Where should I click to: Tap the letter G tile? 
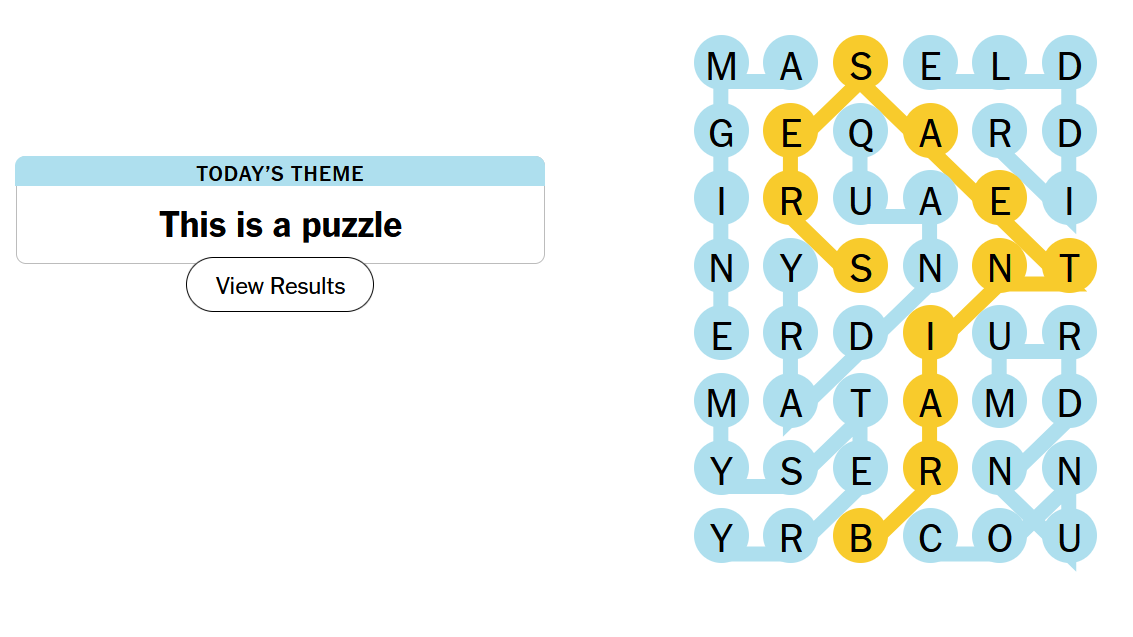[721, 133]
